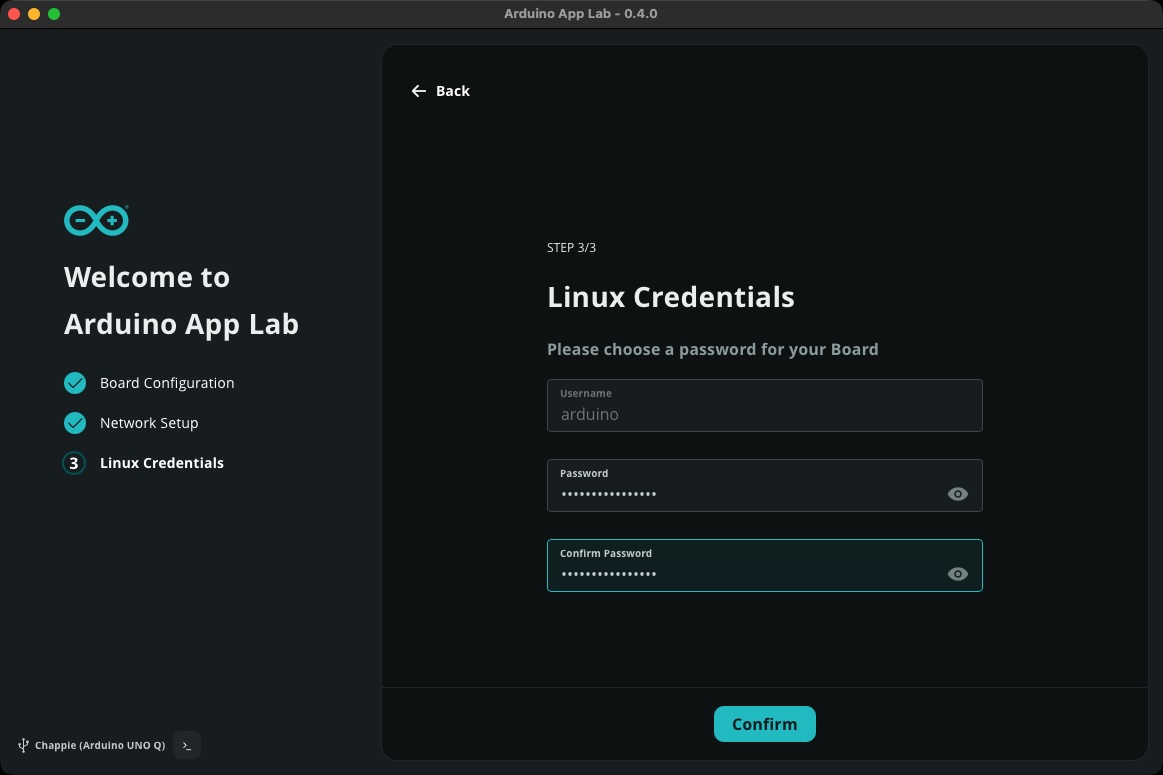
Task: Open the terminal icon button
Action: [187, 745]
